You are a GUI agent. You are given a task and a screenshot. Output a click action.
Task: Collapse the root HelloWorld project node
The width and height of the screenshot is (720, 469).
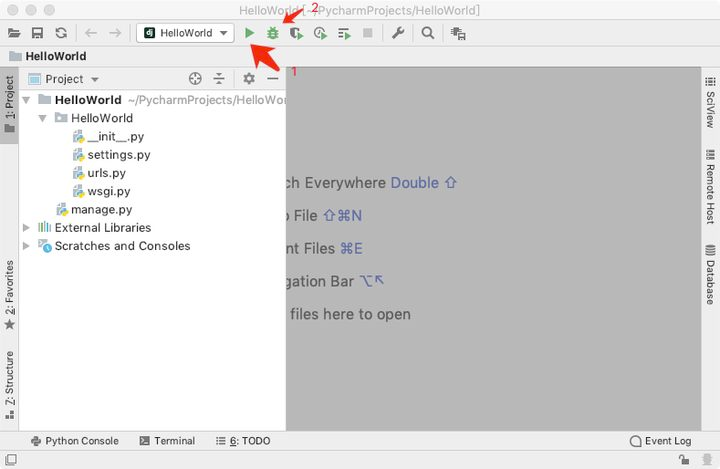click(26, 100)
